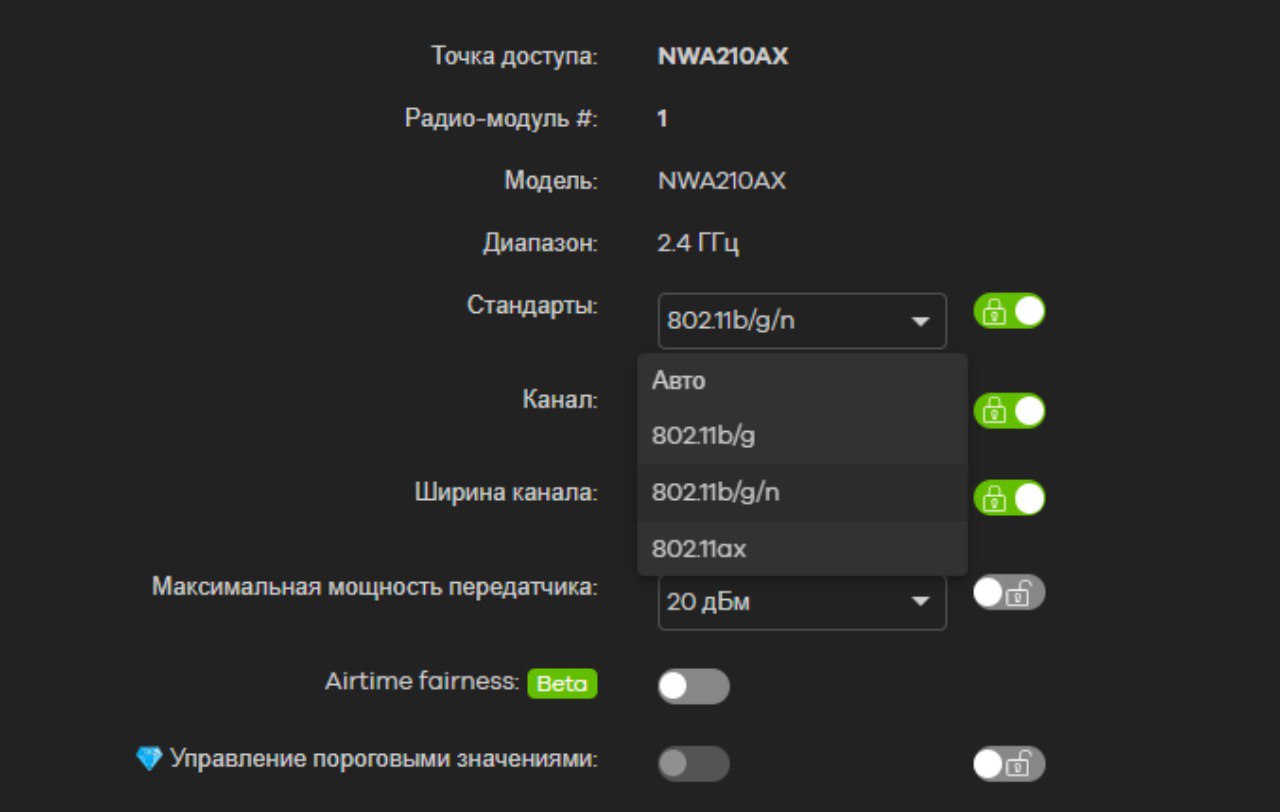Click the 2.4 ГГц band value

698,243
